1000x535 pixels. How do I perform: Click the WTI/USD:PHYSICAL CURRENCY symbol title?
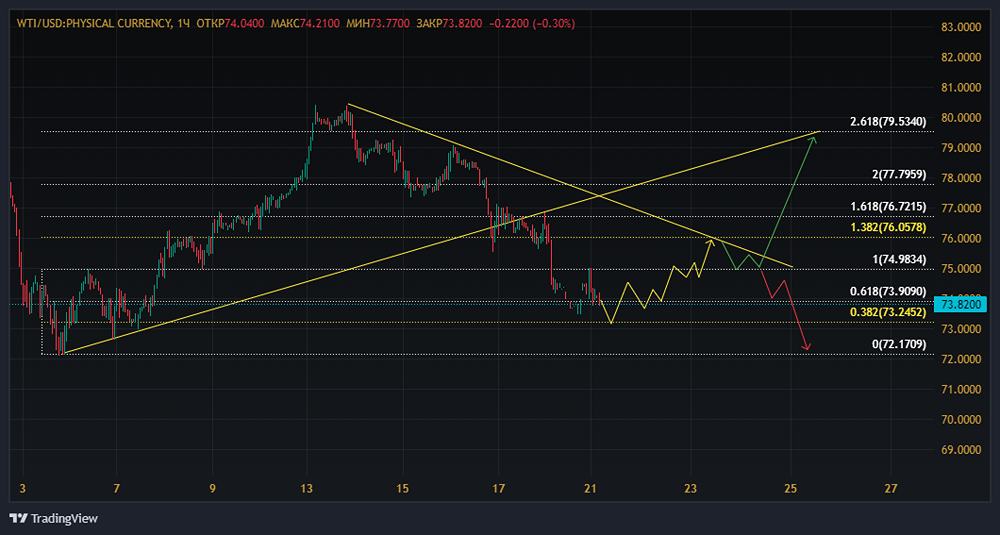click(94, 24)
